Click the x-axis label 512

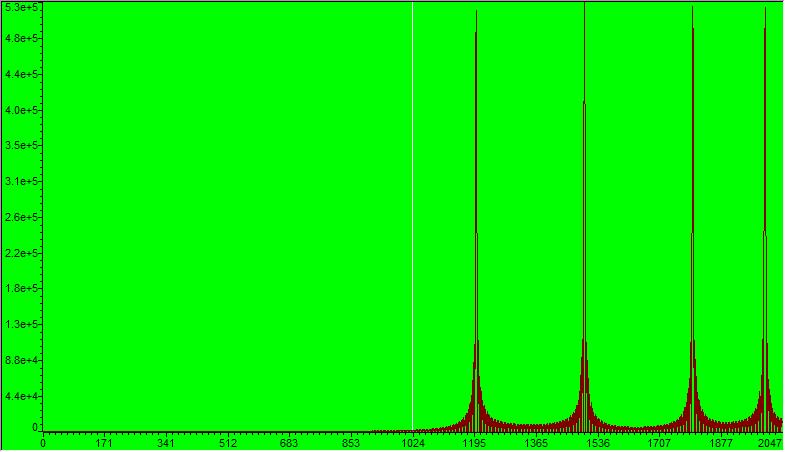[x=227, y=442]
